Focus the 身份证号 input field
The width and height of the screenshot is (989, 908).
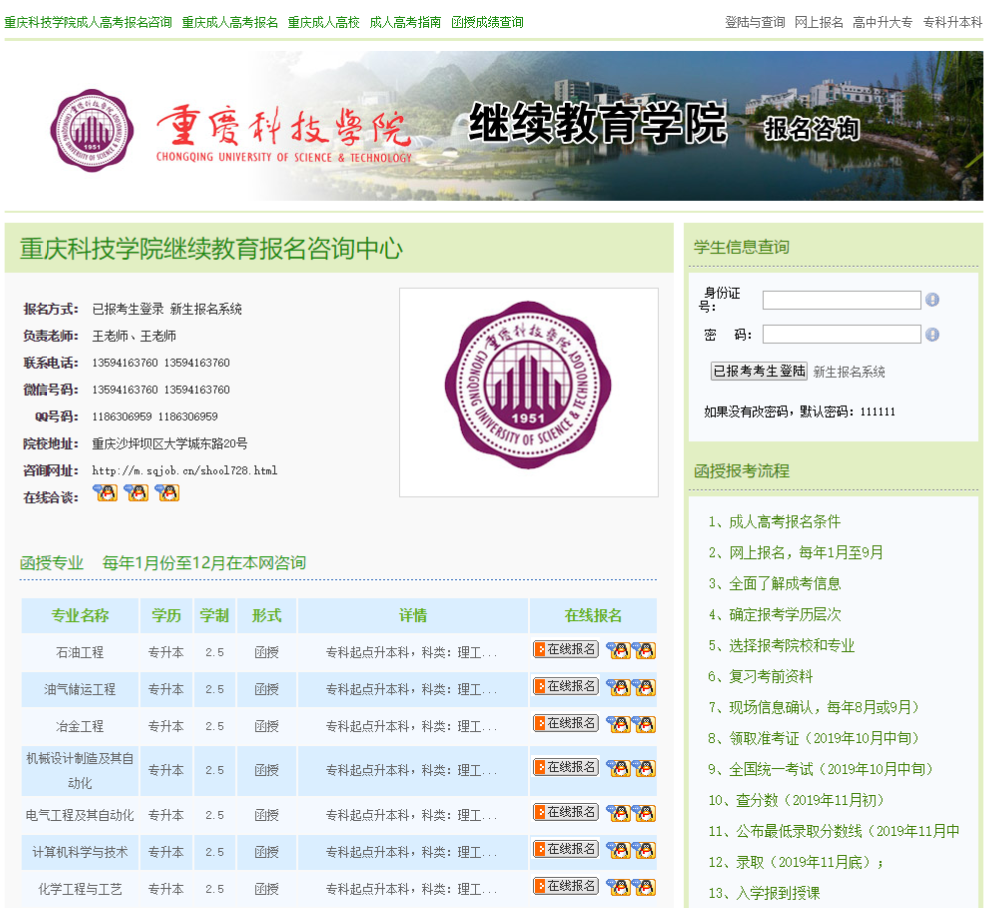841,300
